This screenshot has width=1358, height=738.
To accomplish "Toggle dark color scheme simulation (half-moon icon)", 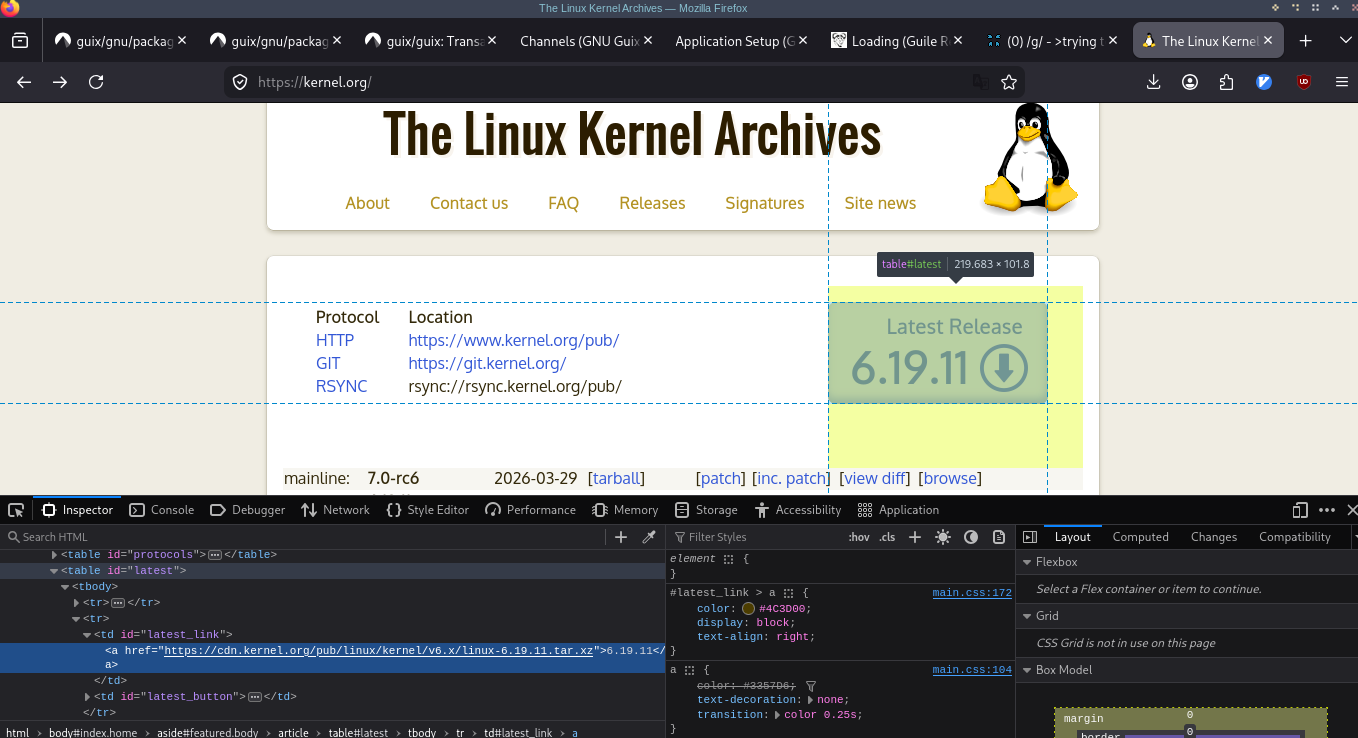I will coord(970,537).
